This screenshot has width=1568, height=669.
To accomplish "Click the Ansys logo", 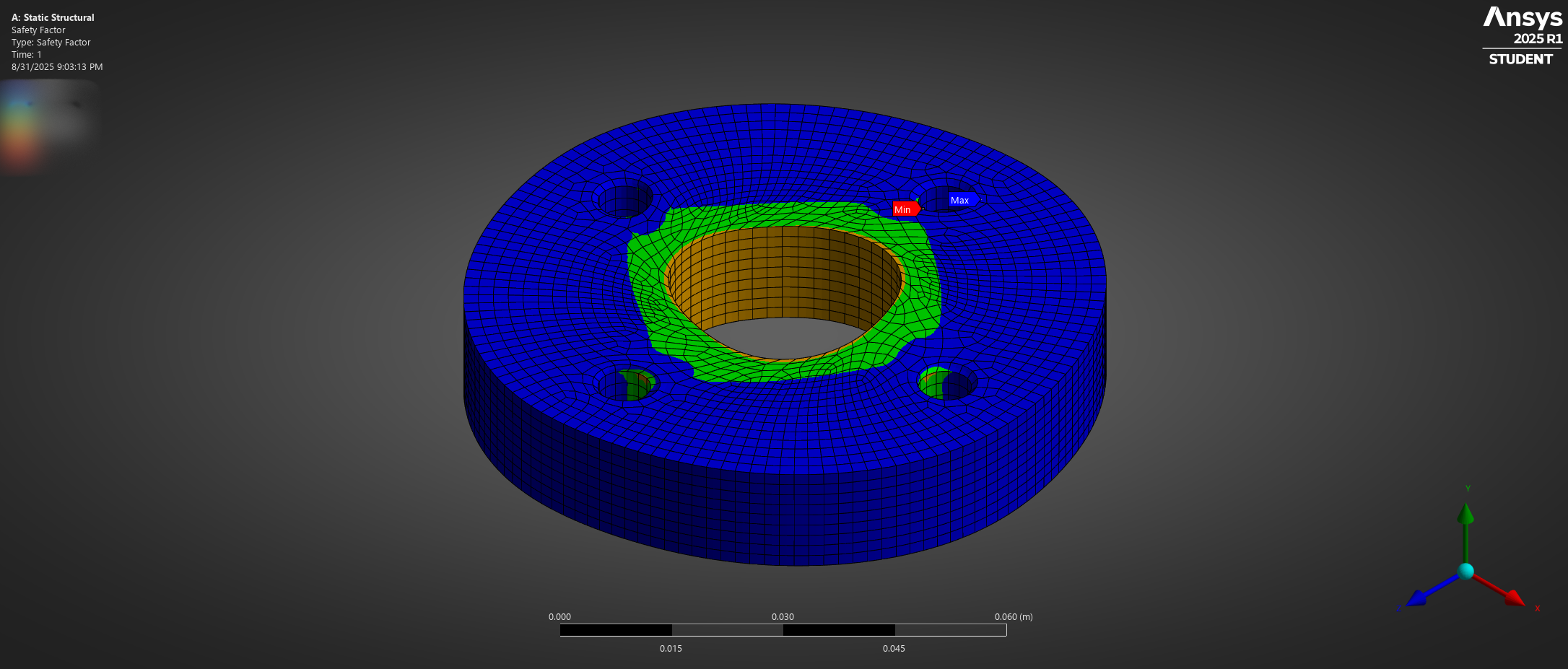I will (x=1522, y=17).
